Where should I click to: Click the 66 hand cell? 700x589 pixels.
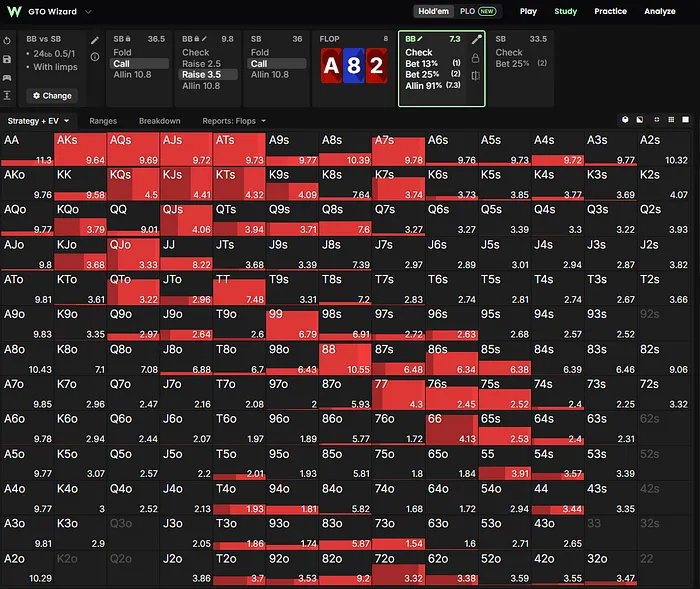[x=451, y=428]
